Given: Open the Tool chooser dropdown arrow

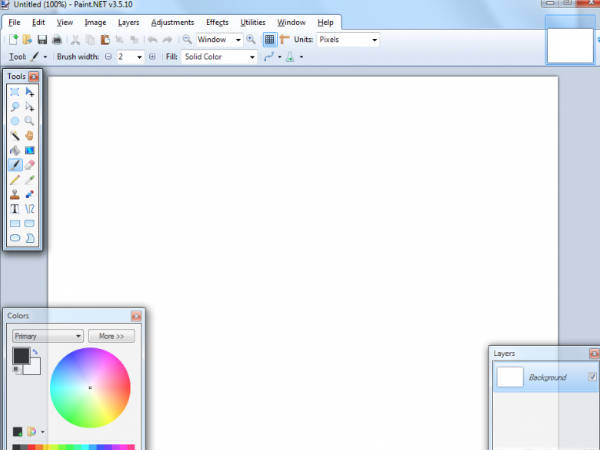Looking at the screenshot, I should point(45,57).
